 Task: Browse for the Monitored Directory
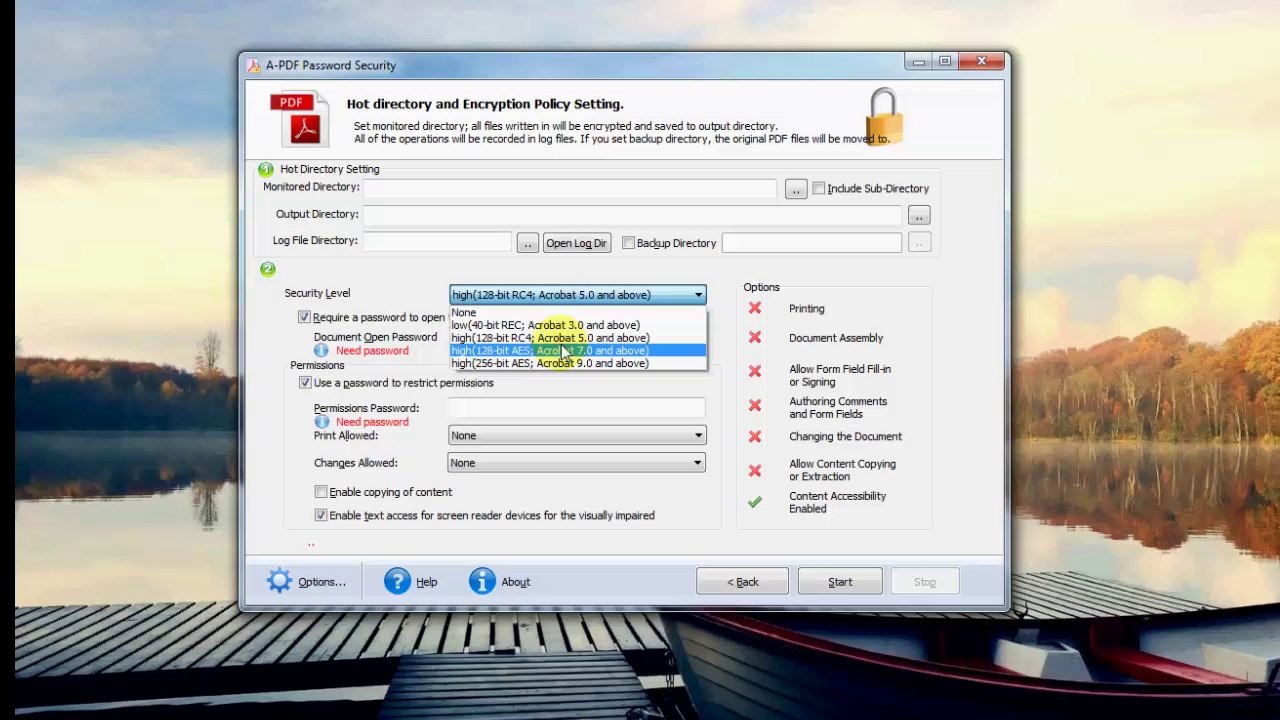click(796, 189)
